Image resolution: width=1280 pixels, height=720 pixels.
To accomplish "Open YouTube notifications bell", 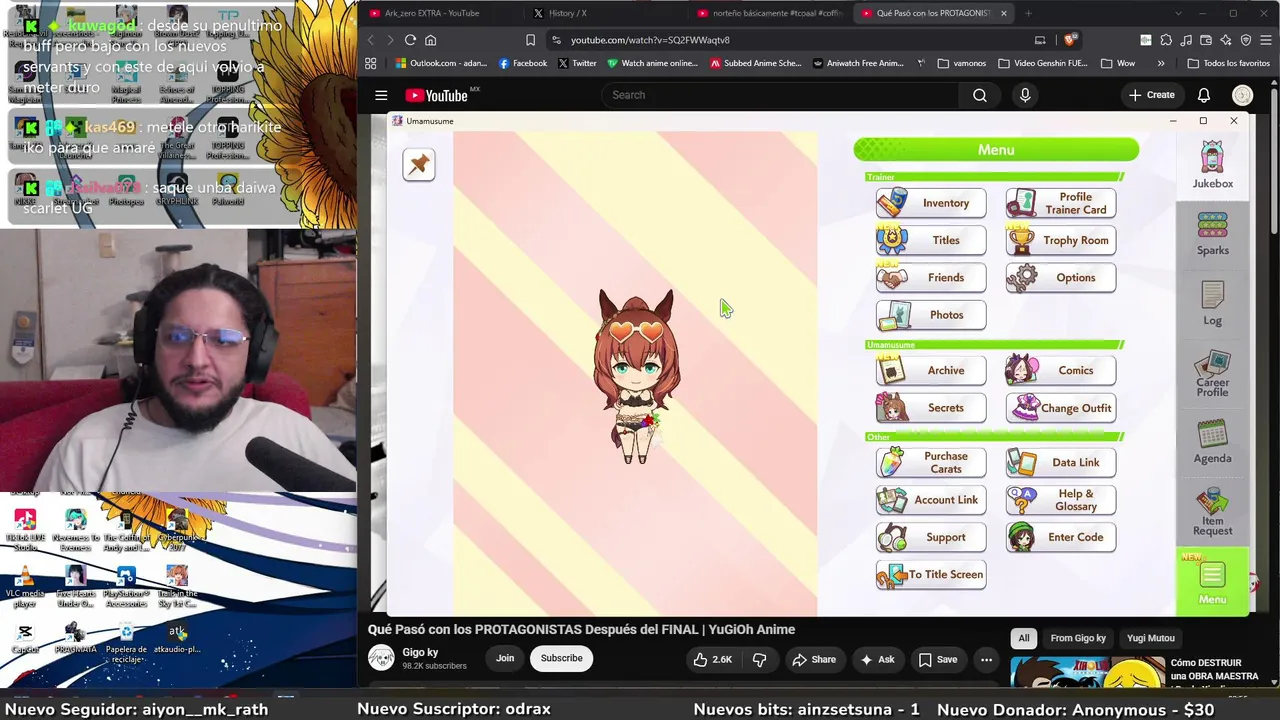I will (x=1204, y=95).
